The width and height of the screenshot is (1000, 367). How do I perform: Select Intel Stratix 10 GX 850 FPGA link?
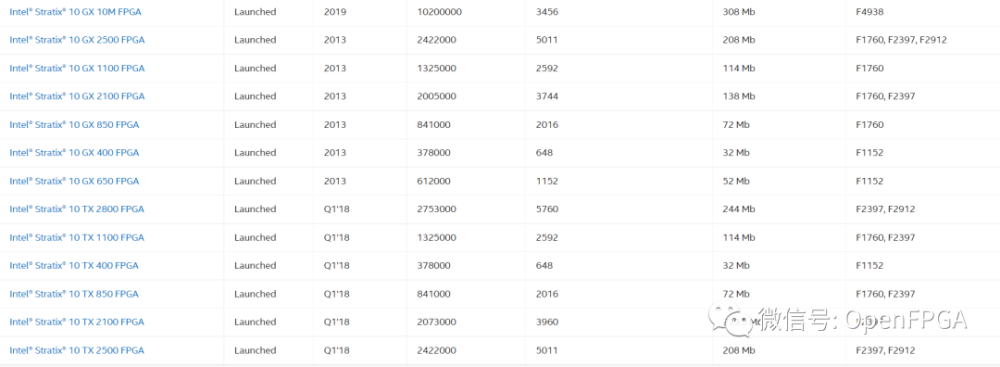74,124
